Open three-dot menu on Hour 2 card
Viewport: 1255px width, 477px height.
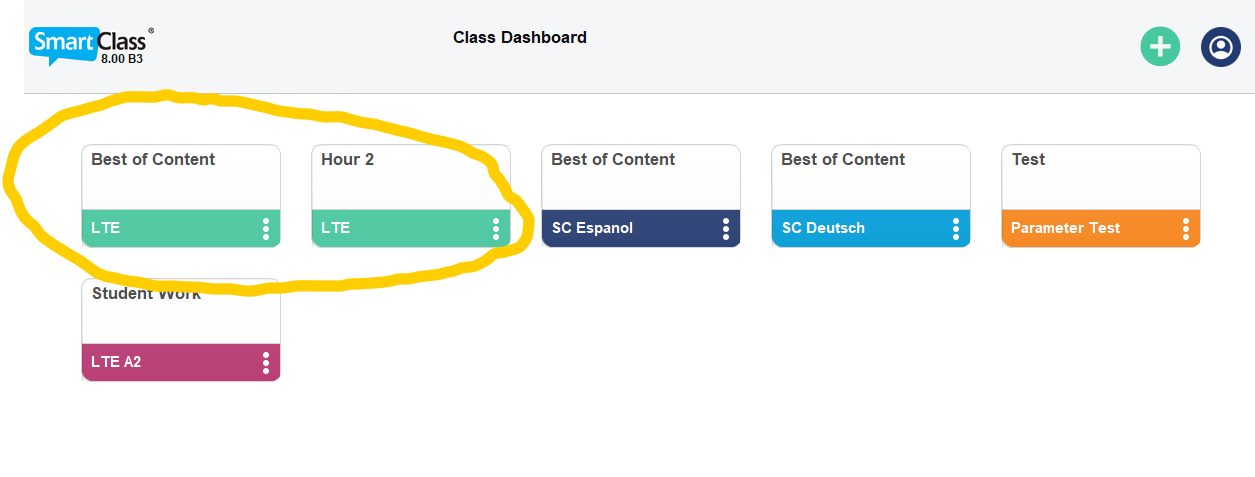496,229
